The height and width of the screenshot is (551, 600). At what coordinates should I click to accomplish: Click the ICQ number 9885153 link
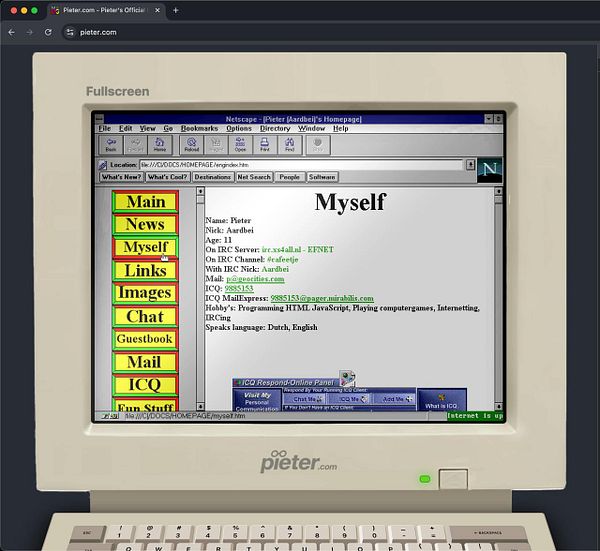coord(239,289)
